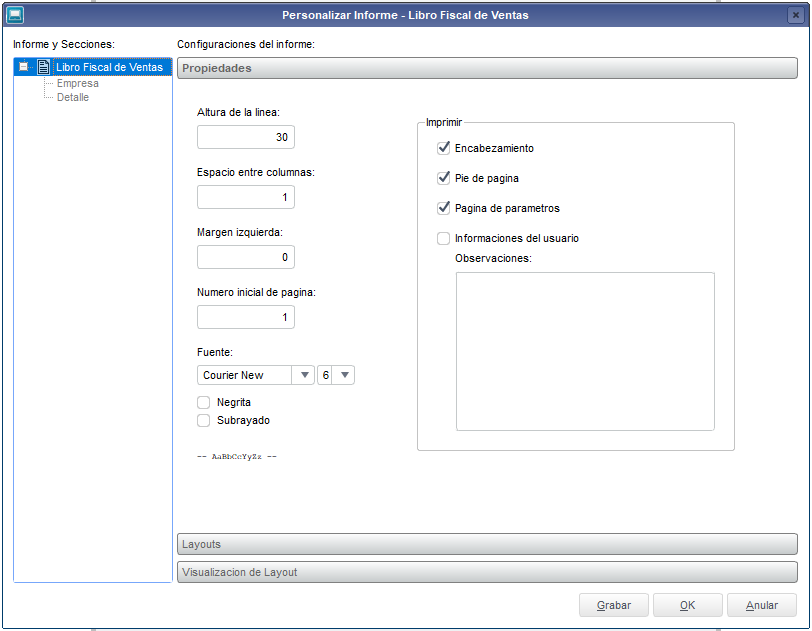
Task: Click the Numero inicial de pagina field
Action: [x=245, y=318]
